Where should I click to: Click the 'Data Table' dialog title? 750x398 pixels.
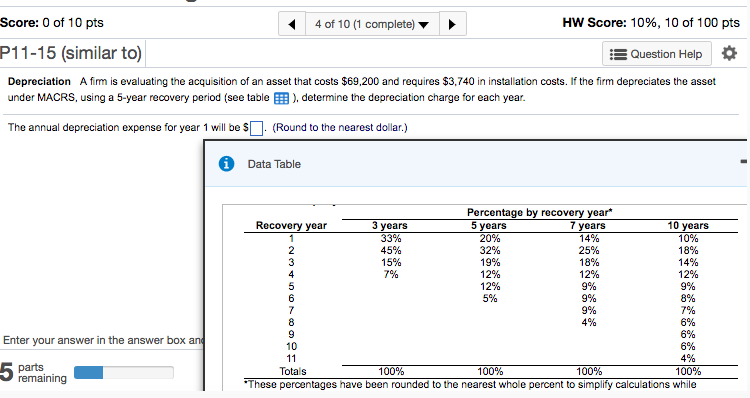tap(274, 164)
